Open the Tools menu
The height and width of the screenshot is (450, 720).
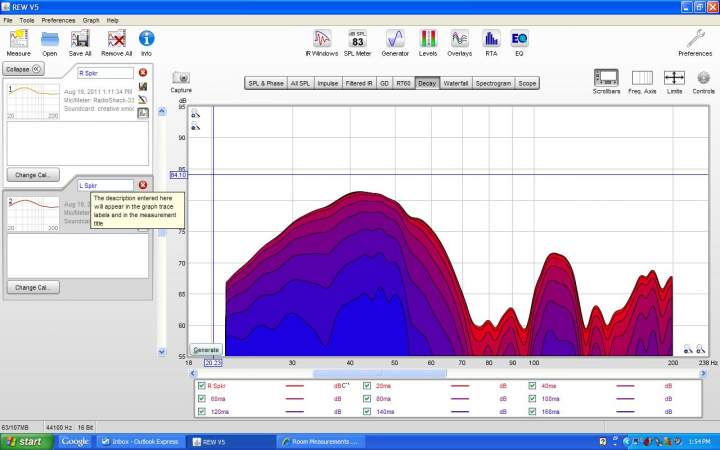[x=27, y=20]
